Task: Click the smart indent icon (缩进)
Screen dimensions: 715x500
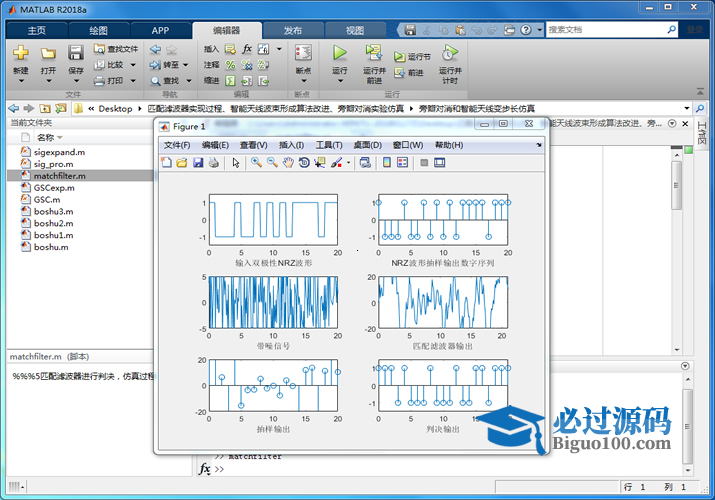Action: tap(230, 81)
